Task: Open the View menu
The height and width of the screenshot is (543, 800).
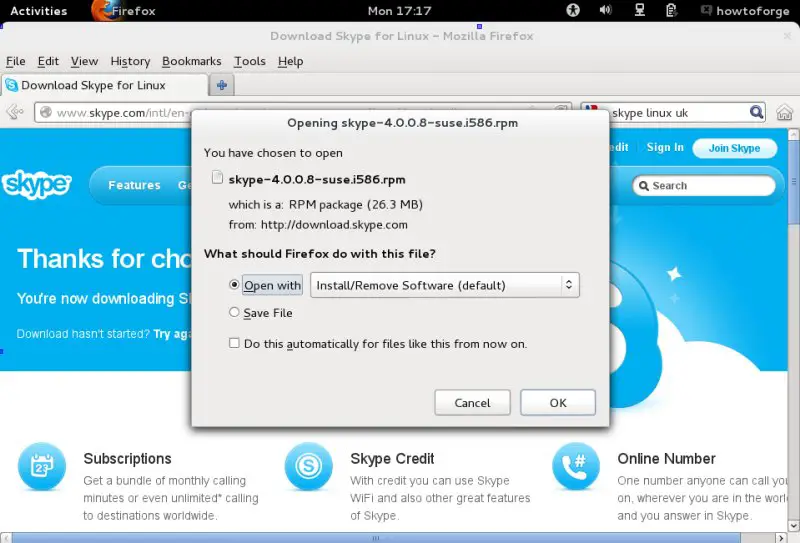Action: 84,61
